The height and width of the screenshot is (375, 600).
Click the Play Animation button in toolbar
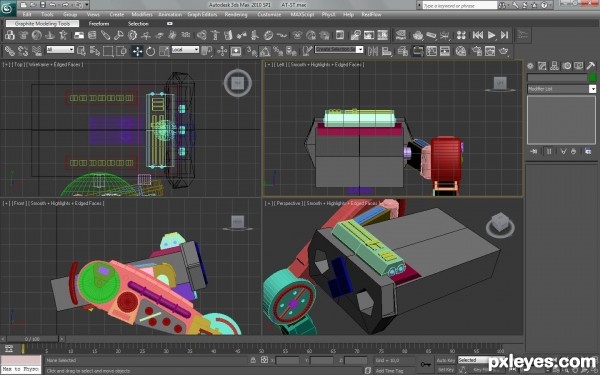click(x=491, y=35)
